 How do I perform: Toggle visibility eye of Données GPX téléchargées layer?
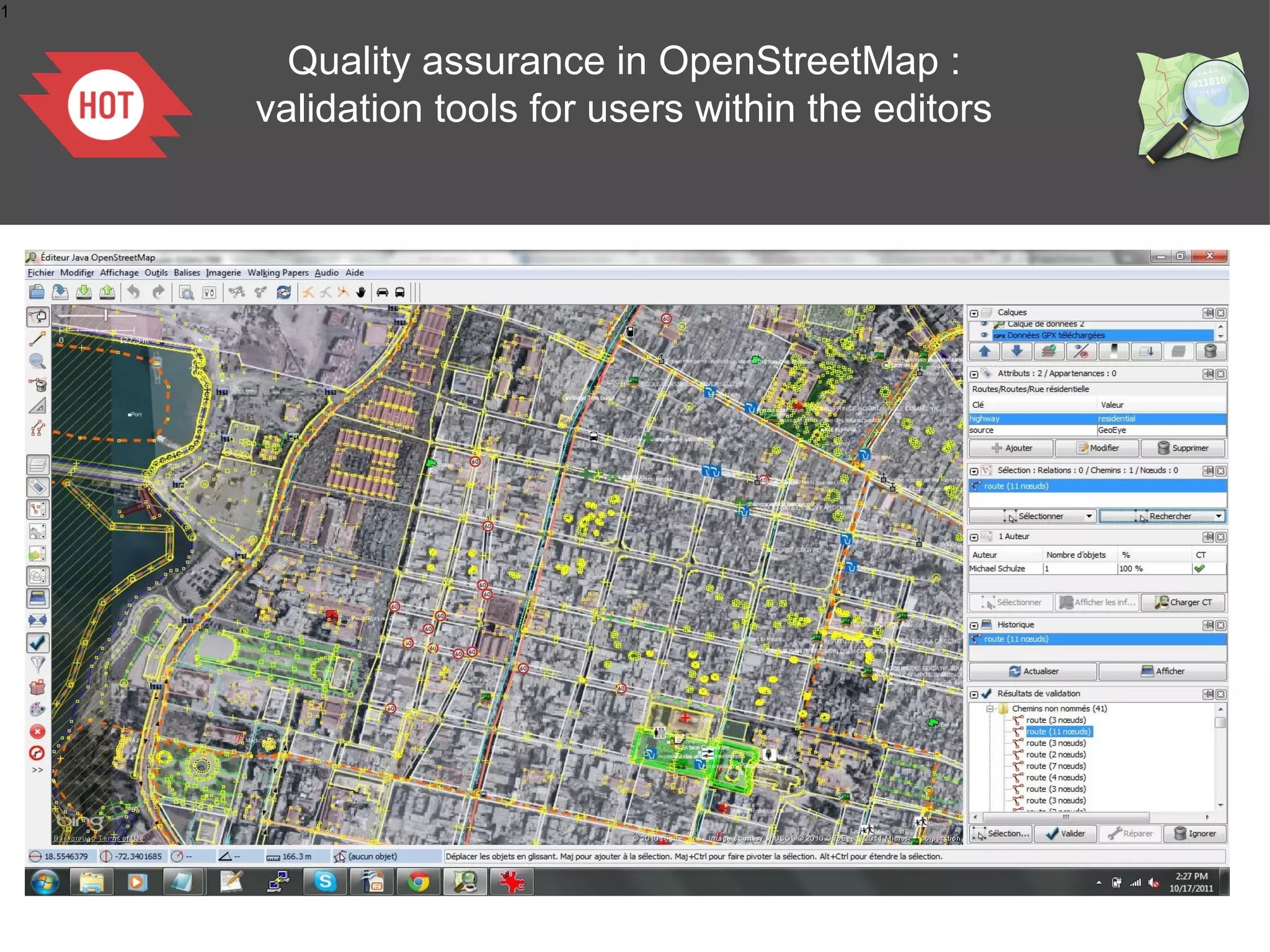click(984, 335)
